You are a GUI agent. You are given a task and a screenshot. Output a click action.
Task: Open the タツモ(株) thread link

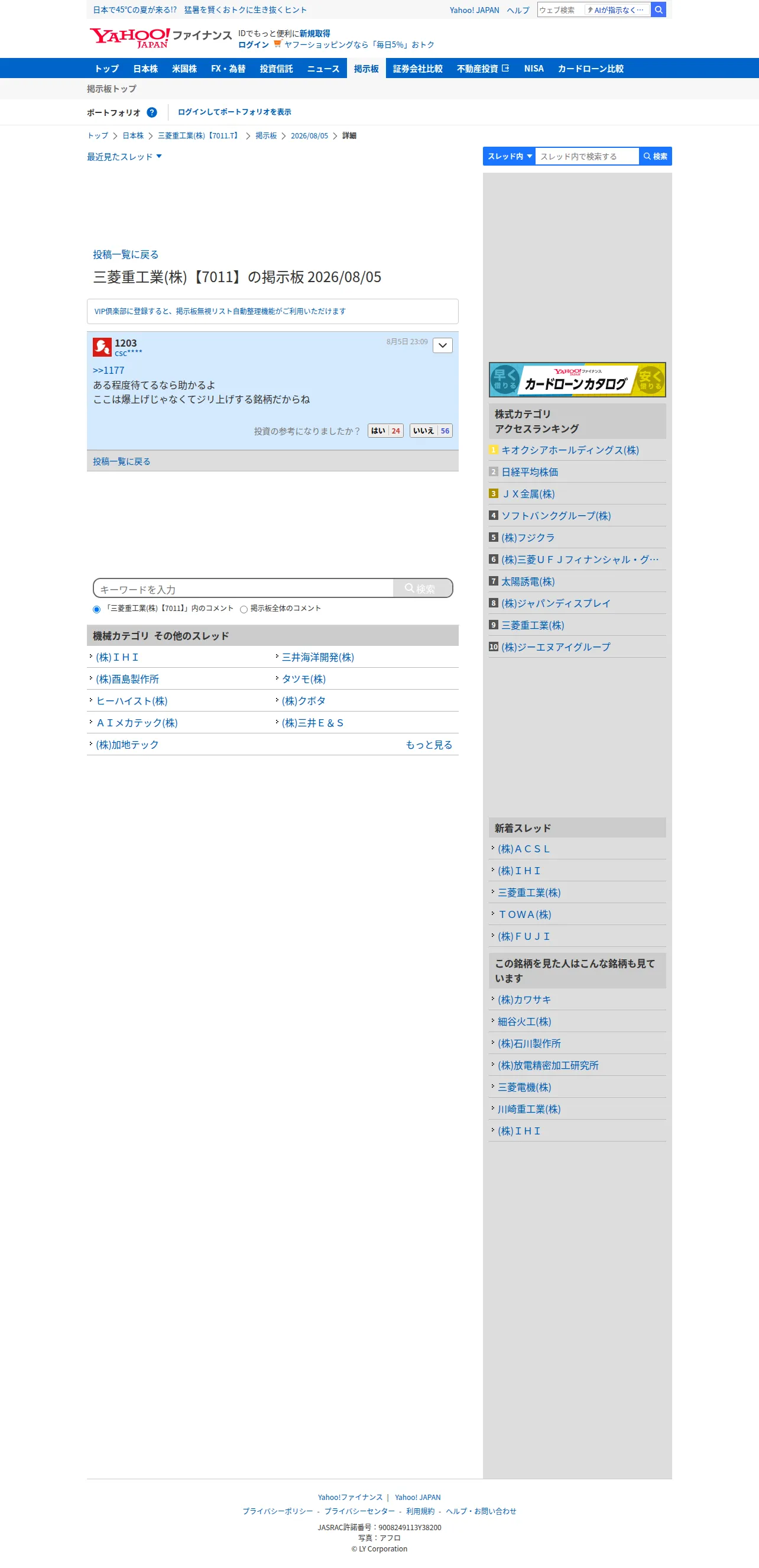(x=304, y=679)
